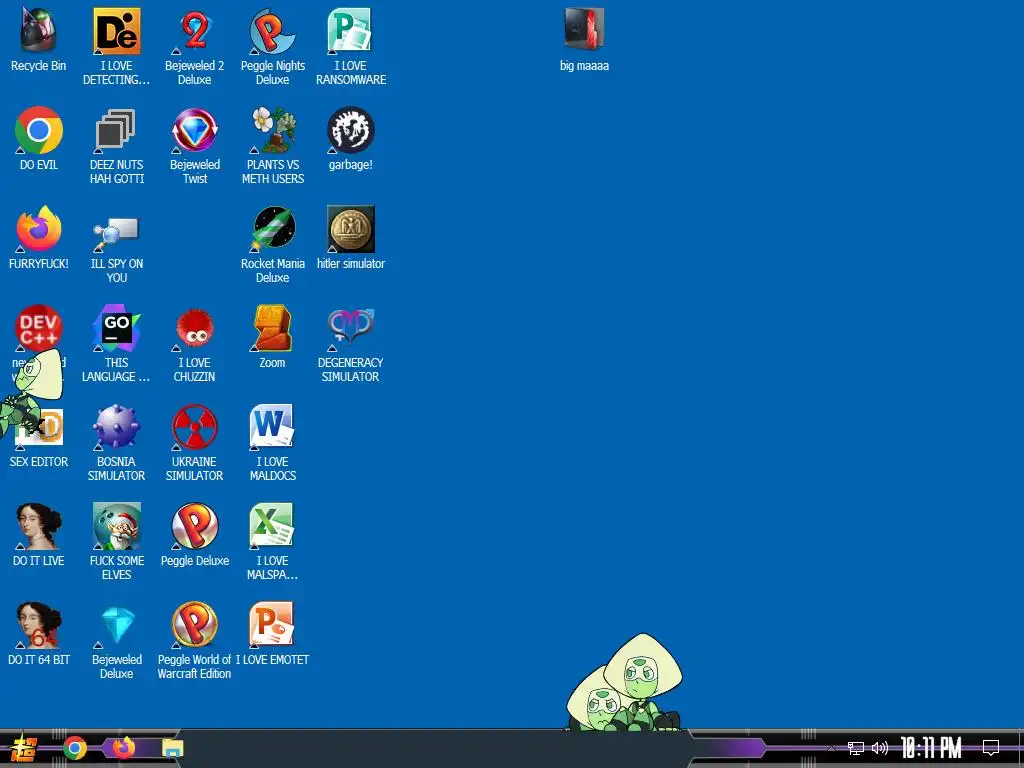Screen dimensions: 1024x768
Task: Open the volume control tray icon
Action: [x=880, y=748]
